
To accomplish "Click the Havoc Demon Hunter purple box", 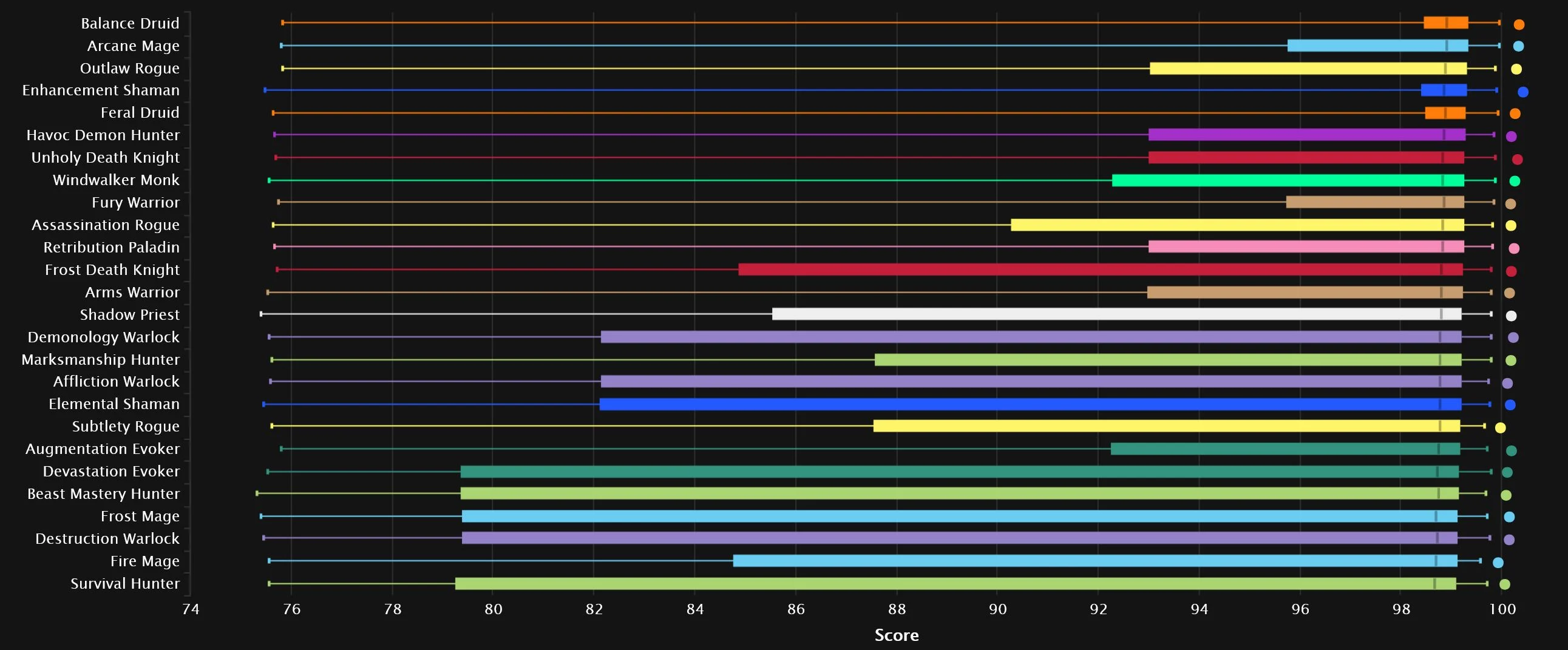I will tap(1307, 135).
